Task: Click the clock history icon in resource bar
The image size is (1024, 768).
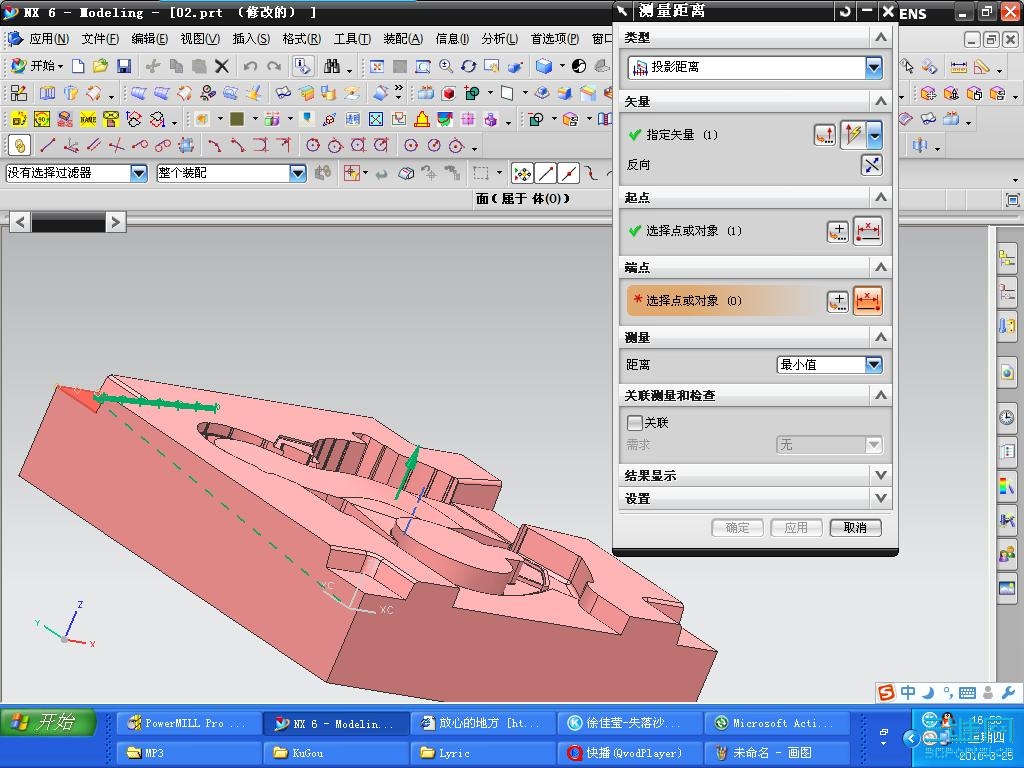Action: coord(1006,418)
